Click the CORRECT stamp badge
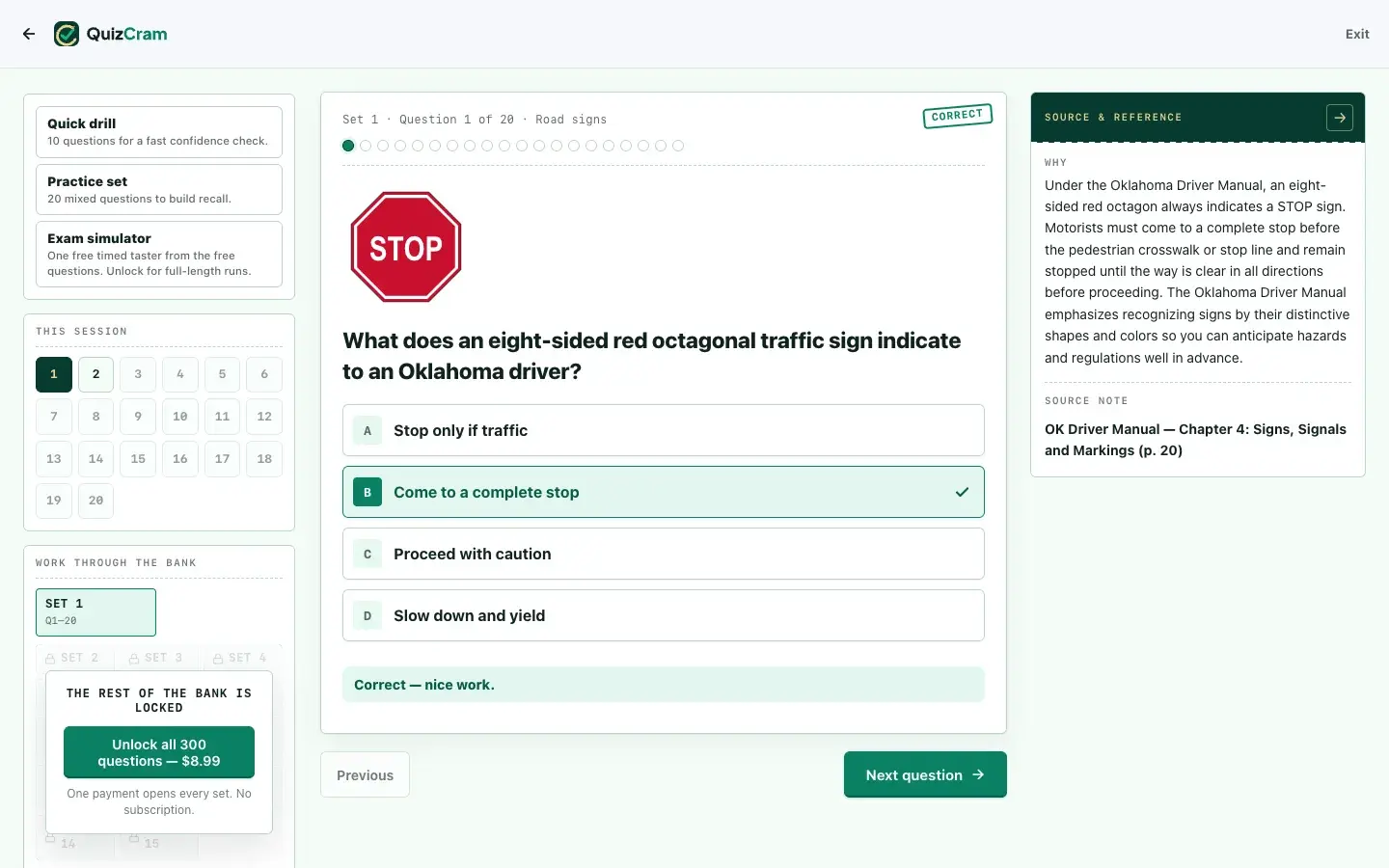This screenshot has height=868, width=1389. pyautogui.click(x=957, y=116)
